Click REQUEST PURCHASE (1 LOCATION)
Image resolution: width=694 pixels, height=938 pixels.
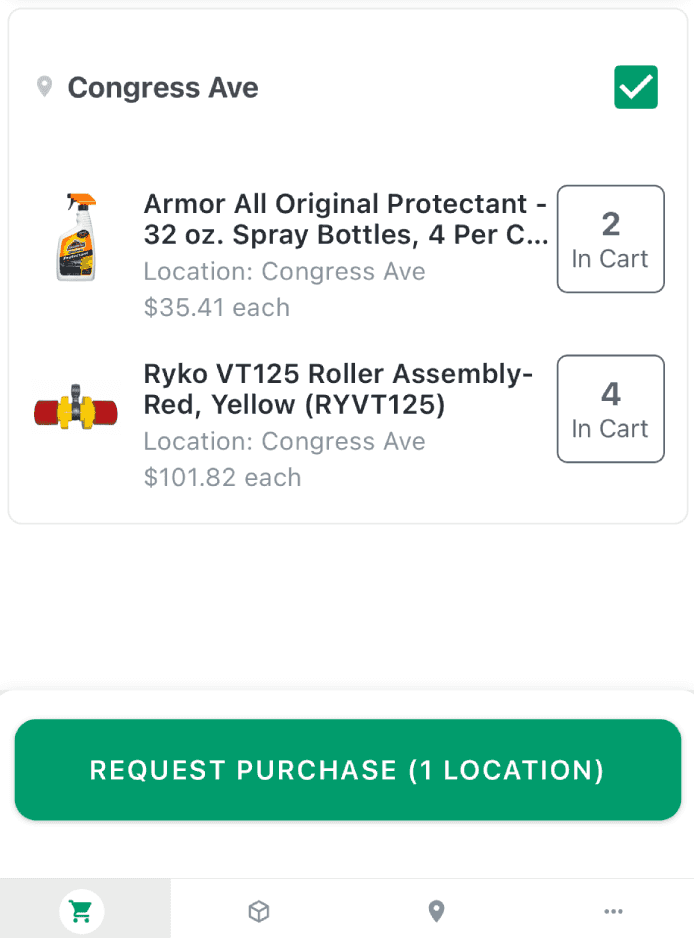pos(347,770)
